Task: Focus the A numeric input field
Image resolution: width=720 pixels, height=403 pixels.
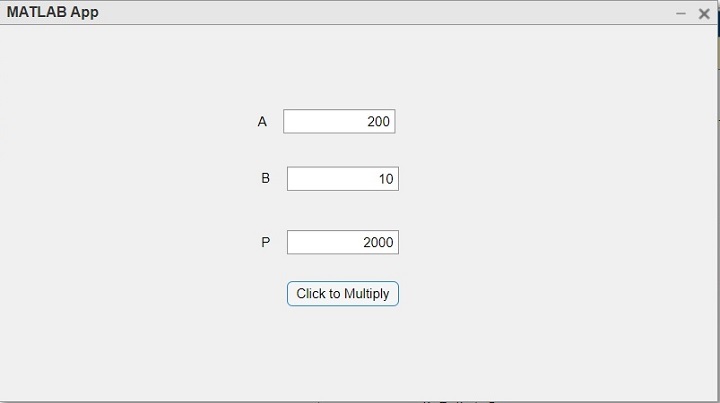Action: [x=339, y=122]
